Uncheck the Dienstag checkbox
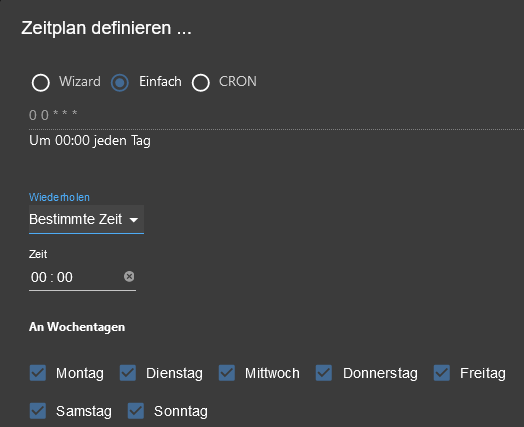The width and height of the screenshot is (524, 427). [128, 373]
